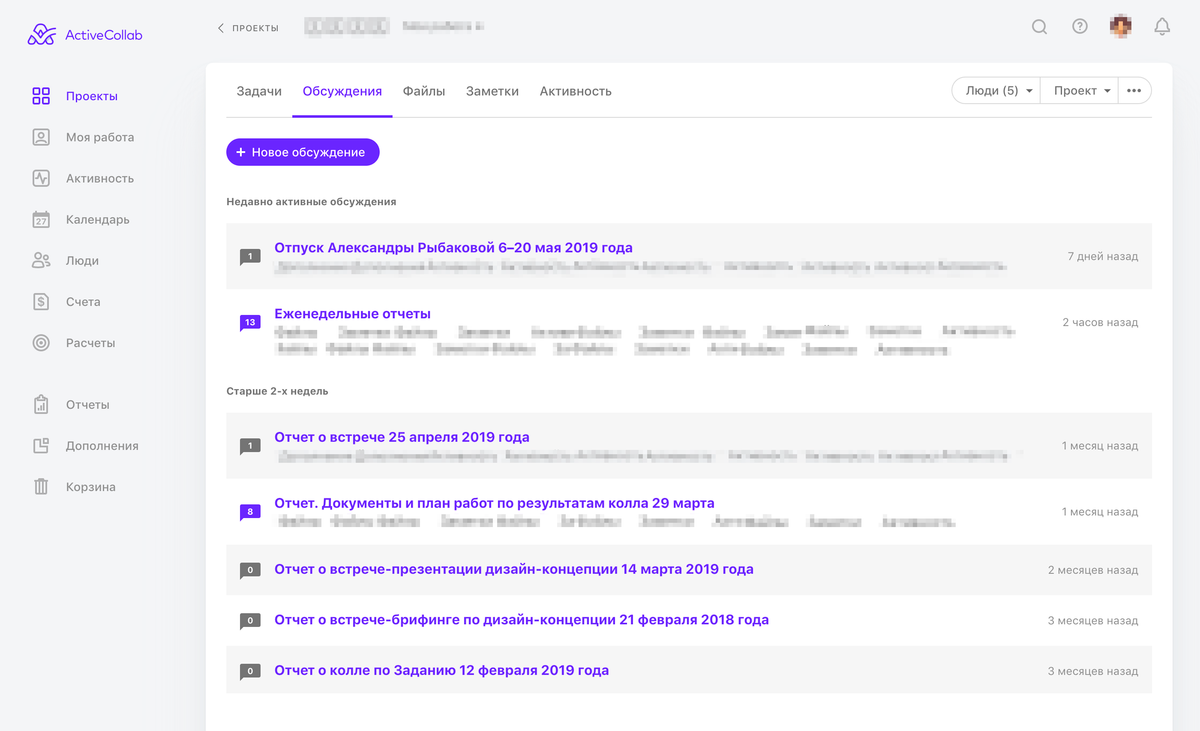The image size is (1200, 731).
Task: Expand the Люди (5) dropdown
Action: click(x=996, y=90)
